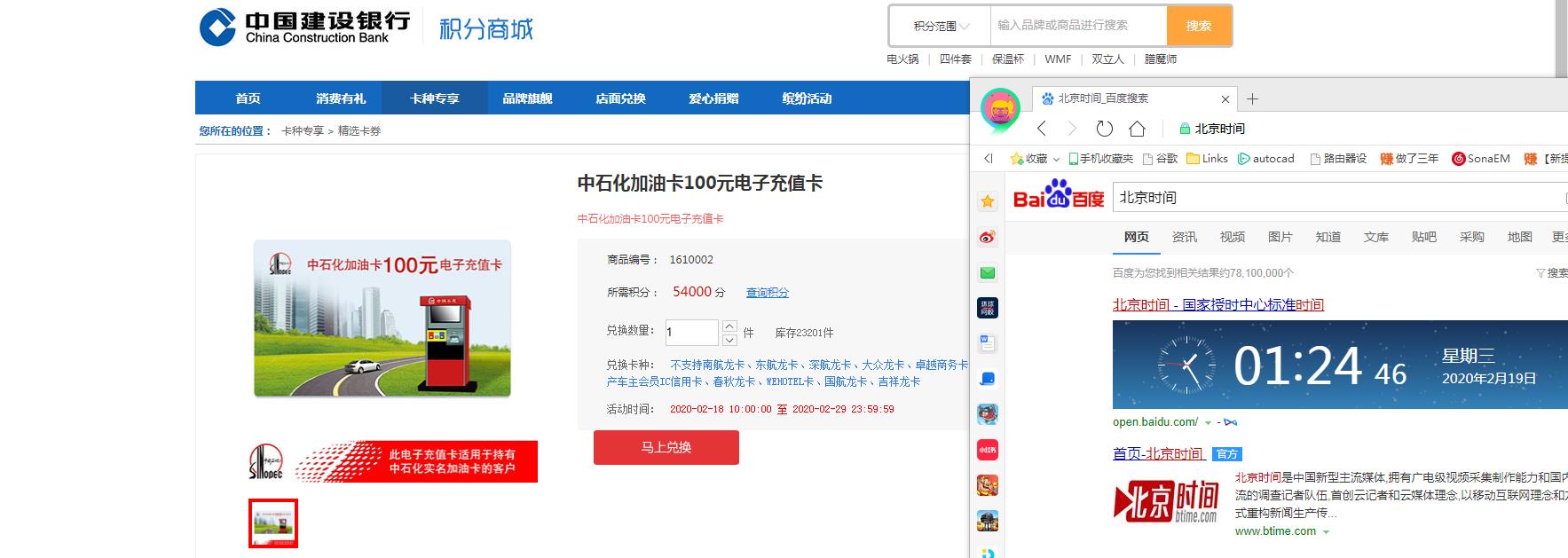The width and height of the screenshot is (1568, 558).
Task: Open the autocad bookmark
Action: click(1266, 159)
